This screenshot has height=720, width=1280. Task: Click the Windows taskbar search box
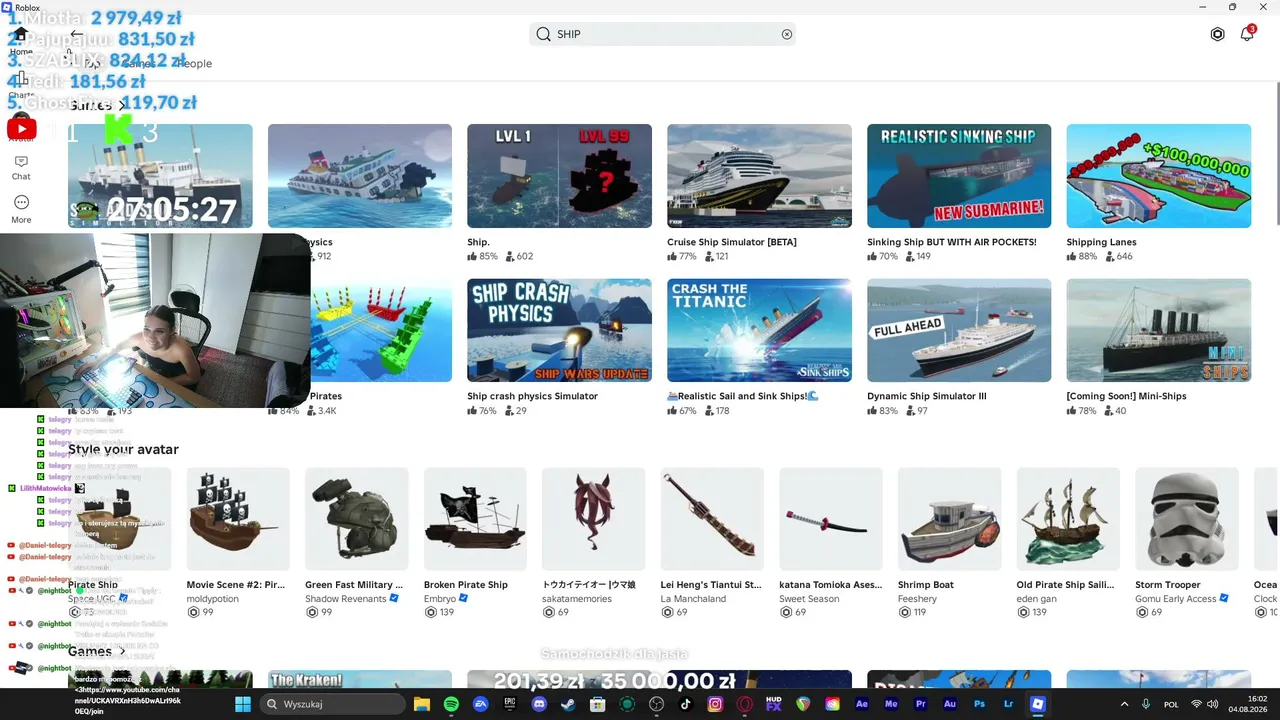332,704
